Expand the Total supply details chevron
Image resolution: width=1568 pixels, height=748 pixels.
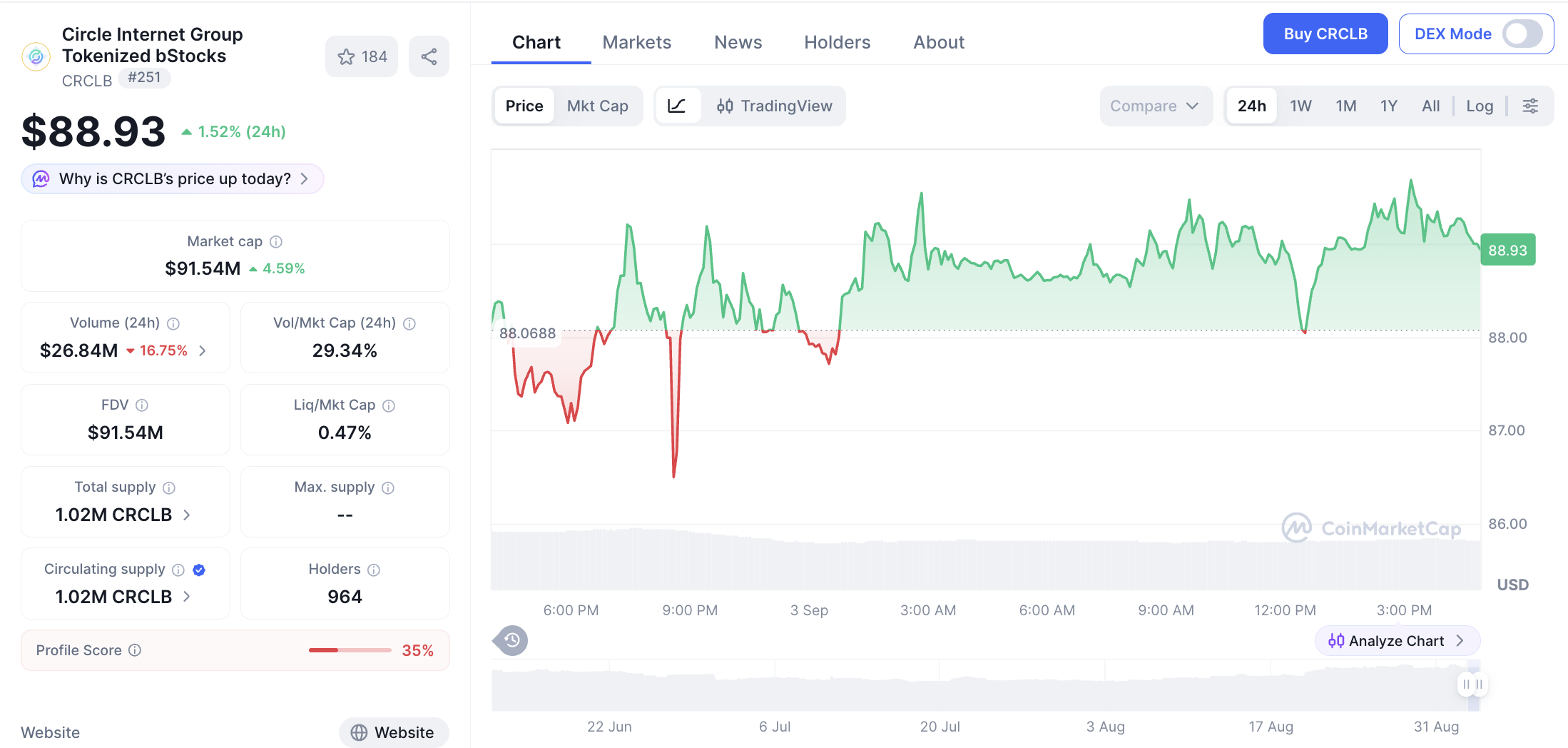coord(187,515)
